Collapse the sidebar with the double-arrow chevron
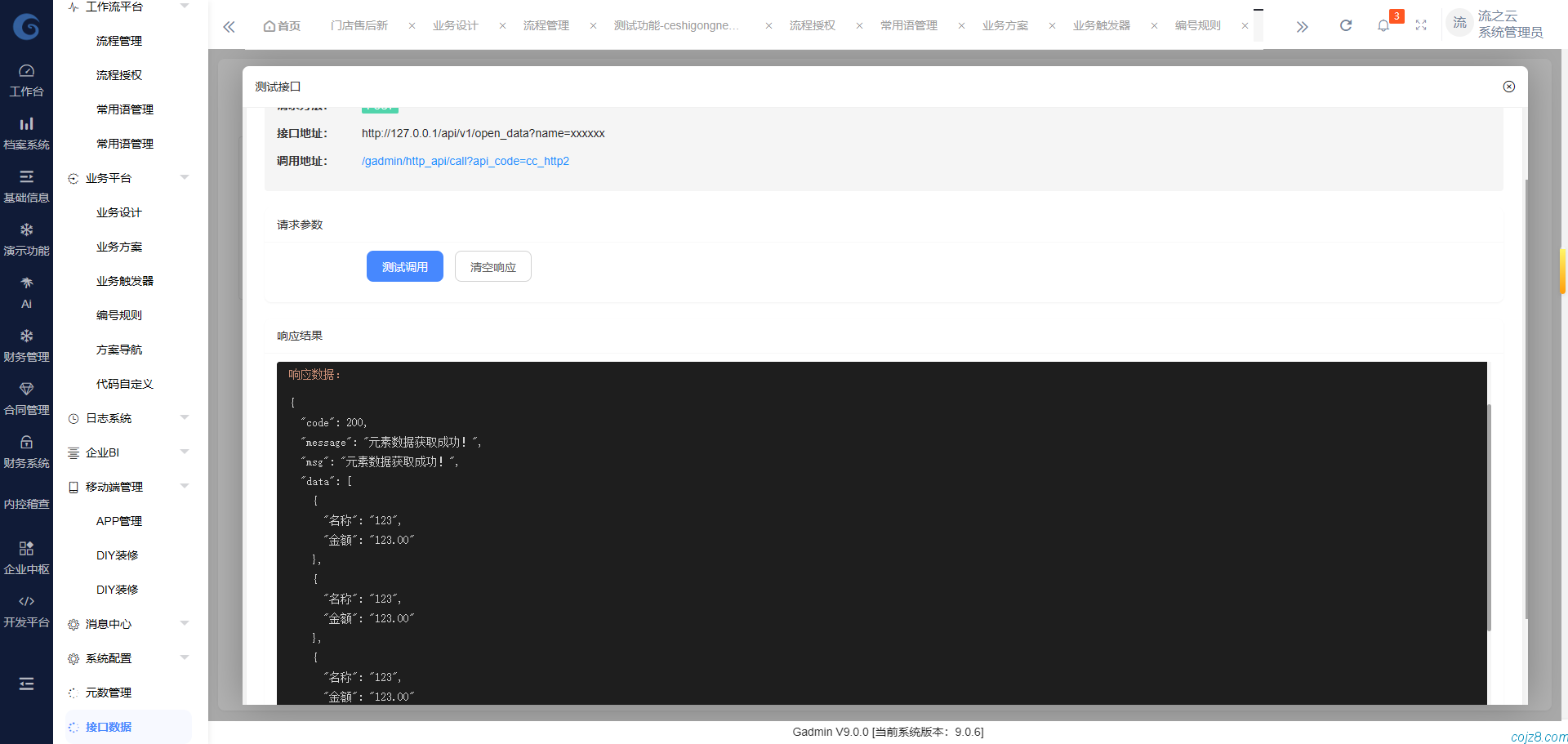The height and width of the screenshot is (744, 1568). [229, 25]
